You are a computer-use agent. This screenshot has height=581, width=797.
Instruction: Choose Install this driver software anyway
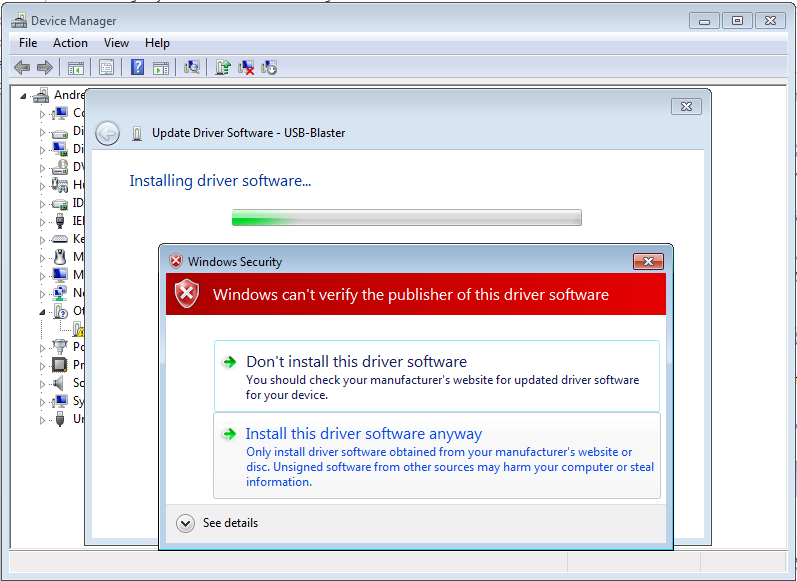tap(437, 455)
